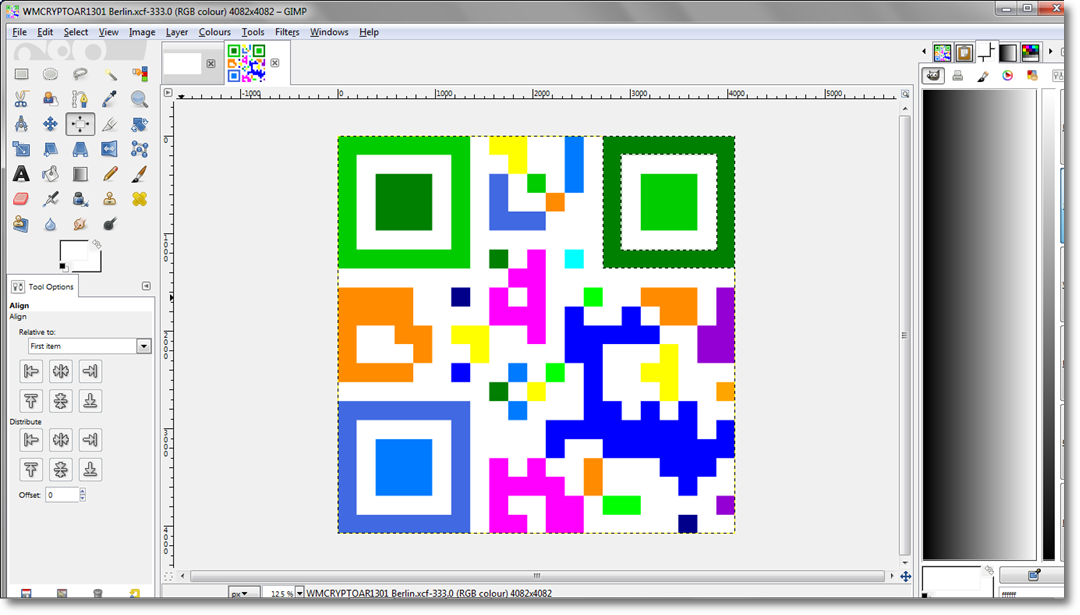
Task: Open the foreground colour swatch in toolbox
Action: coord(72,250)
